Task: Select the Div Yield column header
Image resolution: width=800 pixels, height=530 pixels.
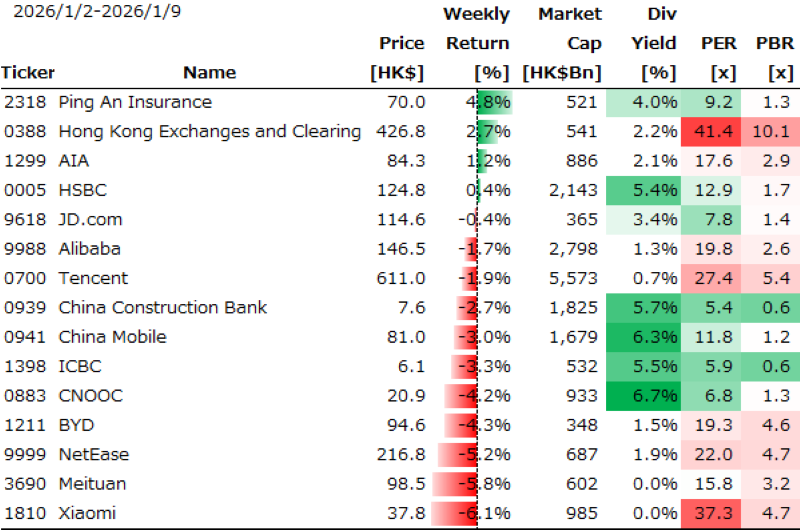Action: 654,43
